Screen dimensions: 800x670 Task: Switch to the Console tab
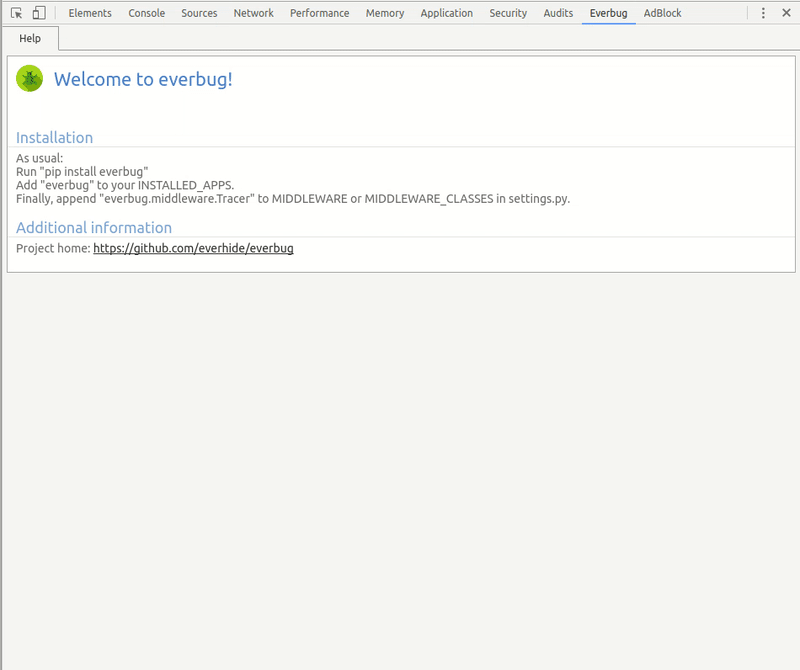tap(146, 13)
